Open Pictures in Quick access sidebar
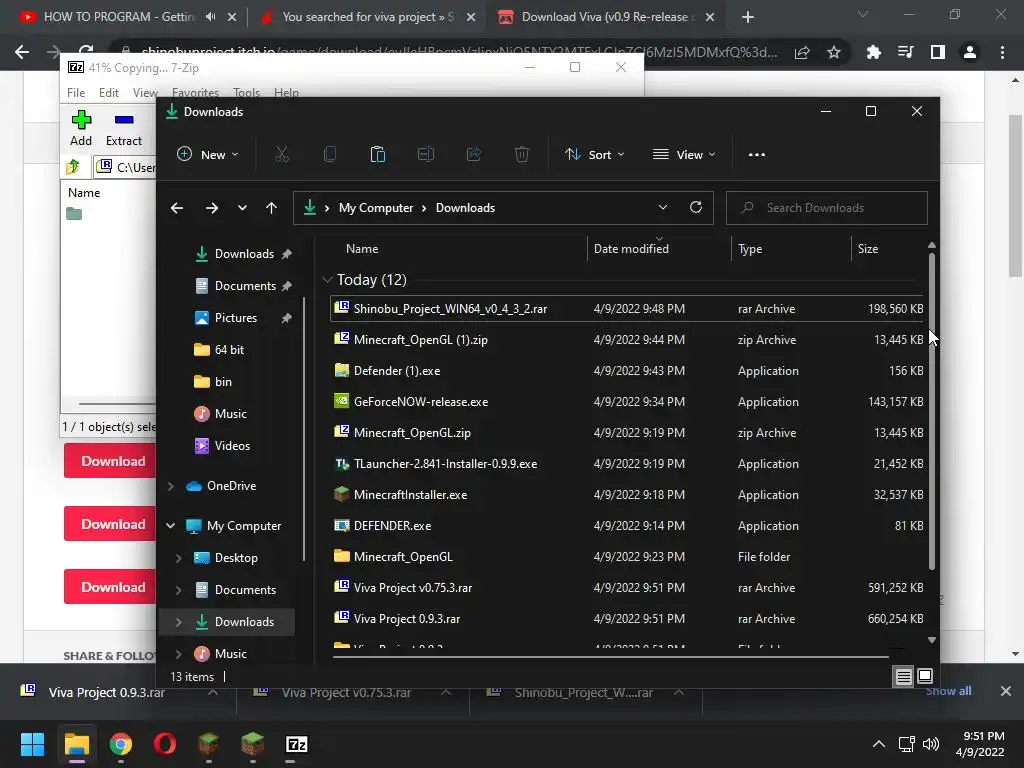This screenshot has width=1024, height=768. pos(236,317)
